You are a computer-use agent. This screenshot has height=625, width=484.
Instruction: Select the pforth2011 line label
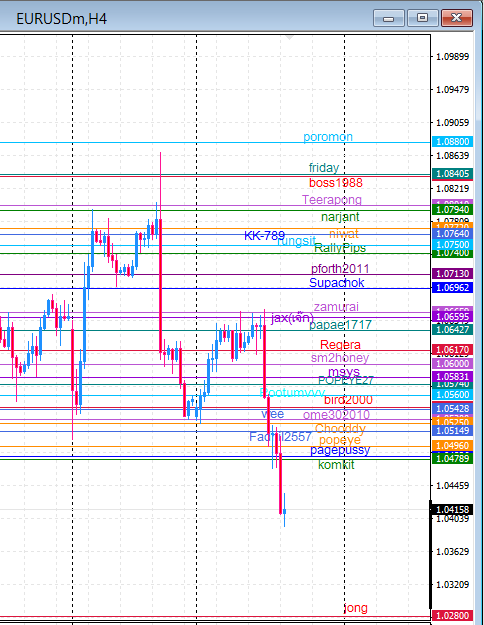click(340, 269)
